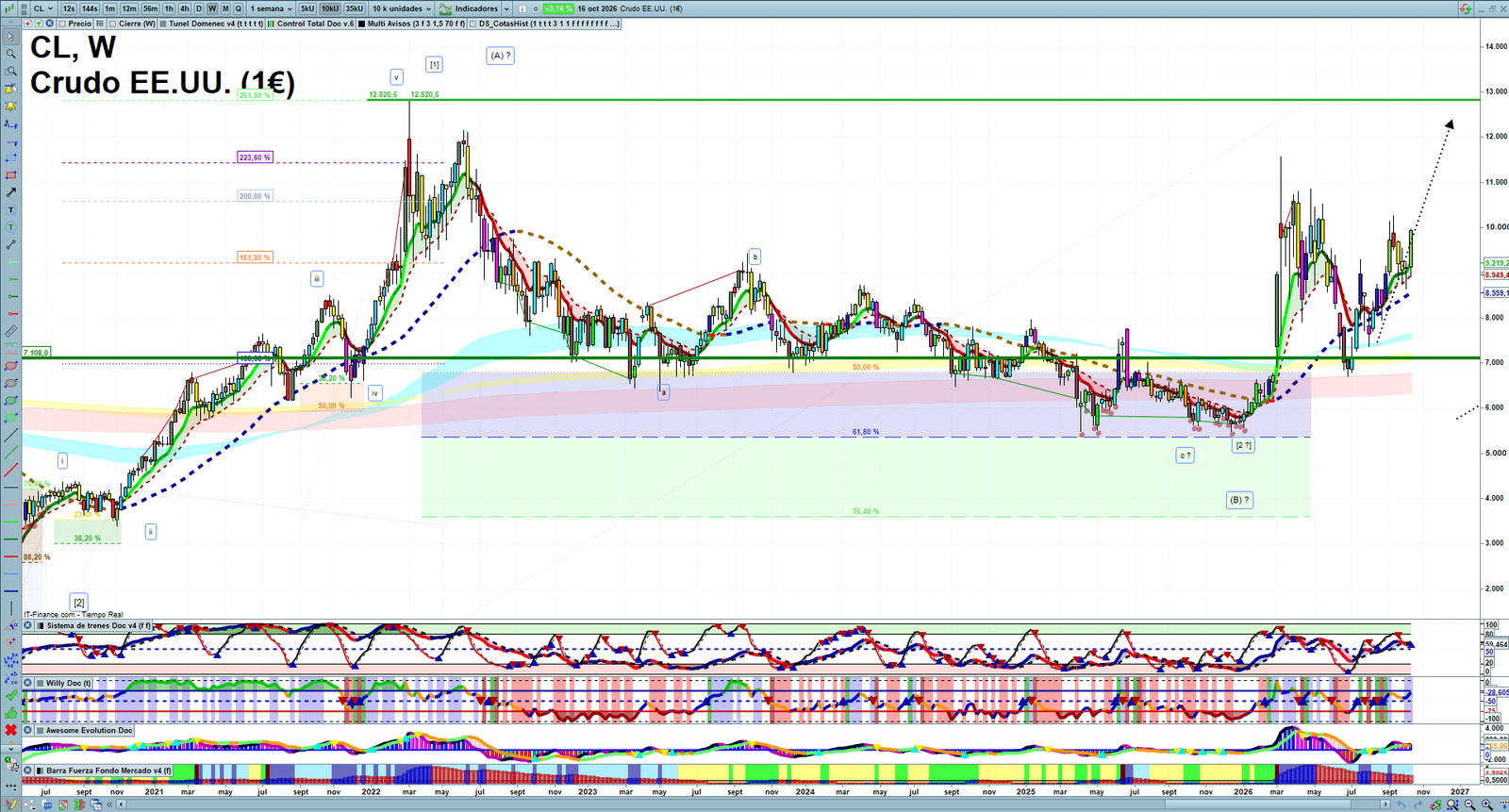The image size is (1509, 812).
Task: Set the 35kU units button
Action: pos(354,8)
